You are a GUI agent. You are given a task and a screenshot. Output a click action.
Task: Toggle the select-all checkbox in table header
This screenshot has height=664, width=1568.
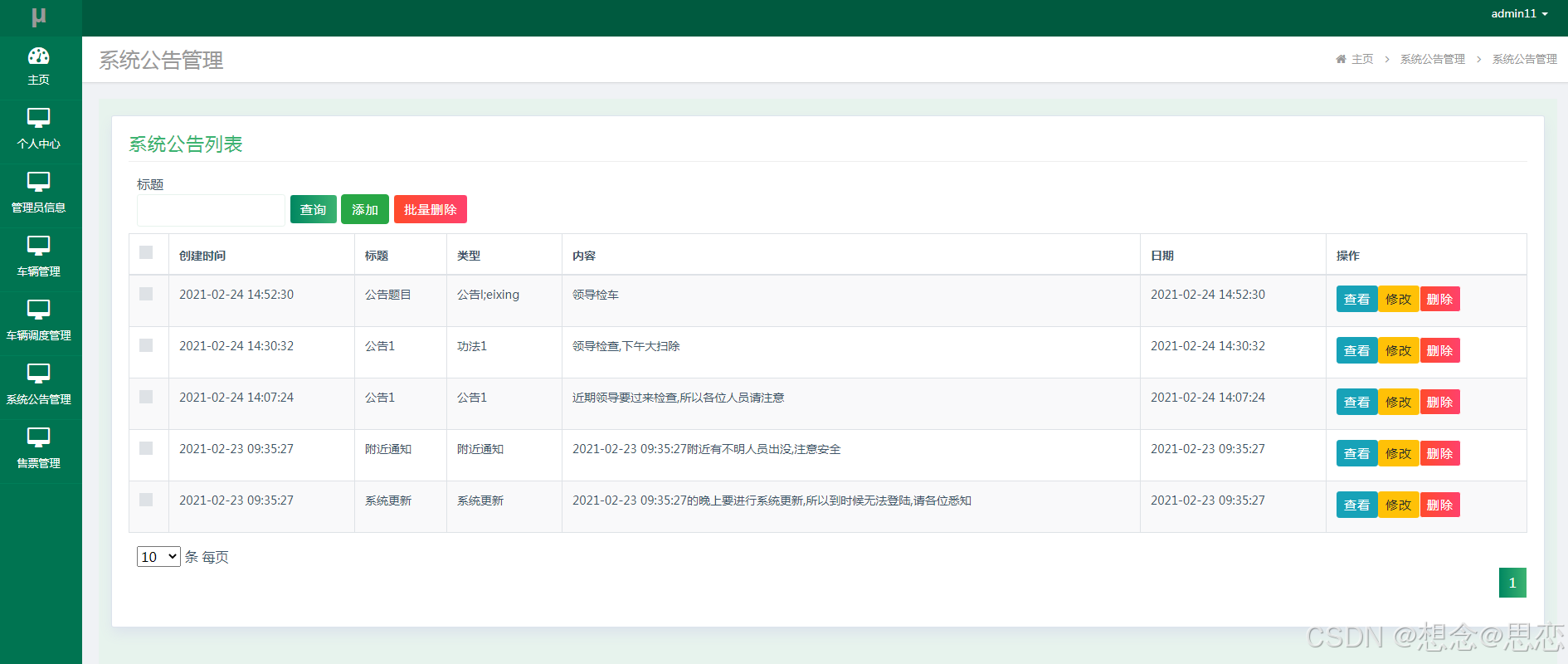[146, 252]
